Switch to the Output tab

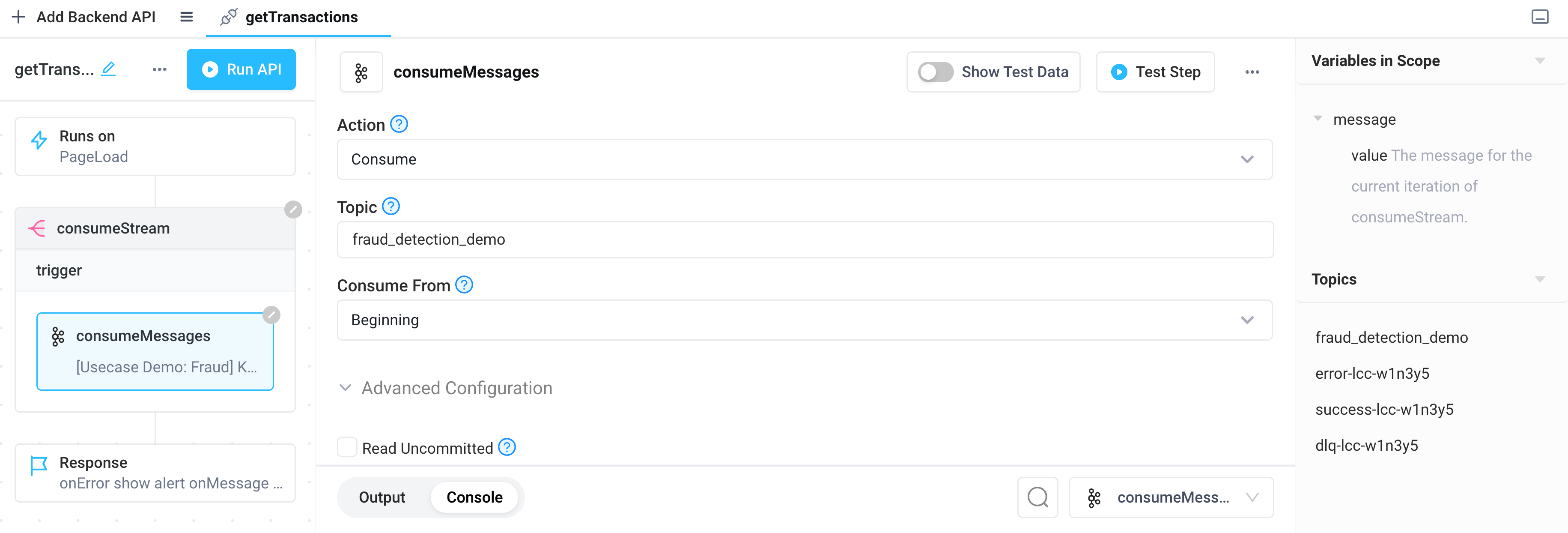click(x=382, y=497)
